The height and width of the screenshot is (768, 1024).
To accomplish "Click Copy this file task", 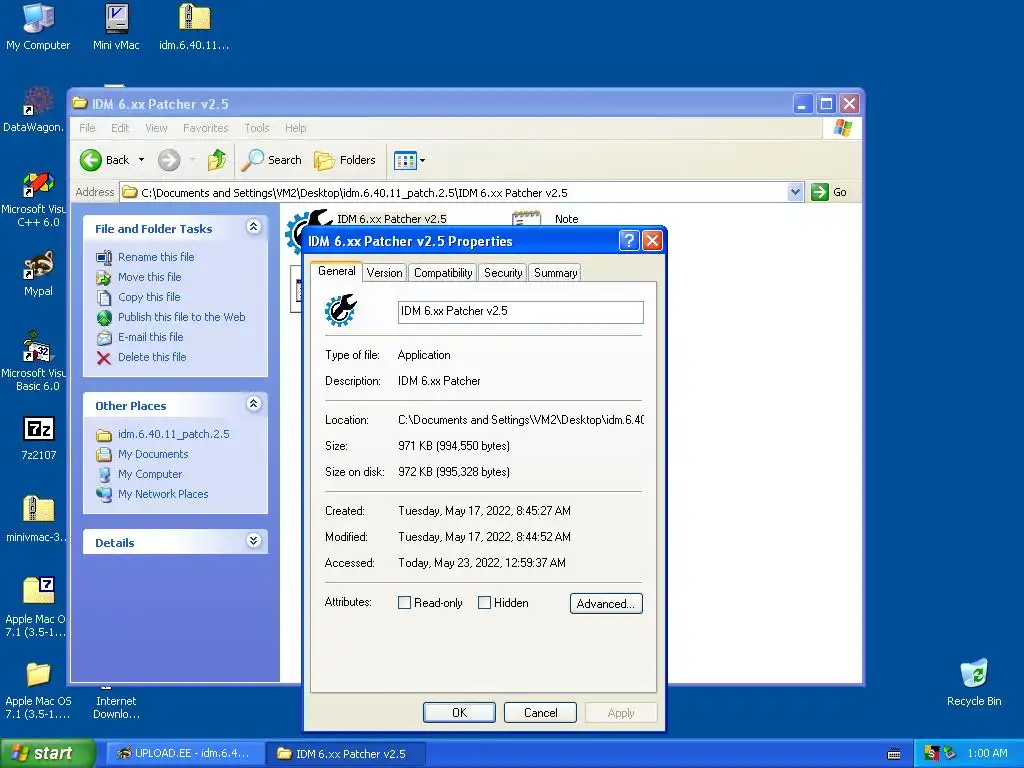I will [x=149, y=297].
